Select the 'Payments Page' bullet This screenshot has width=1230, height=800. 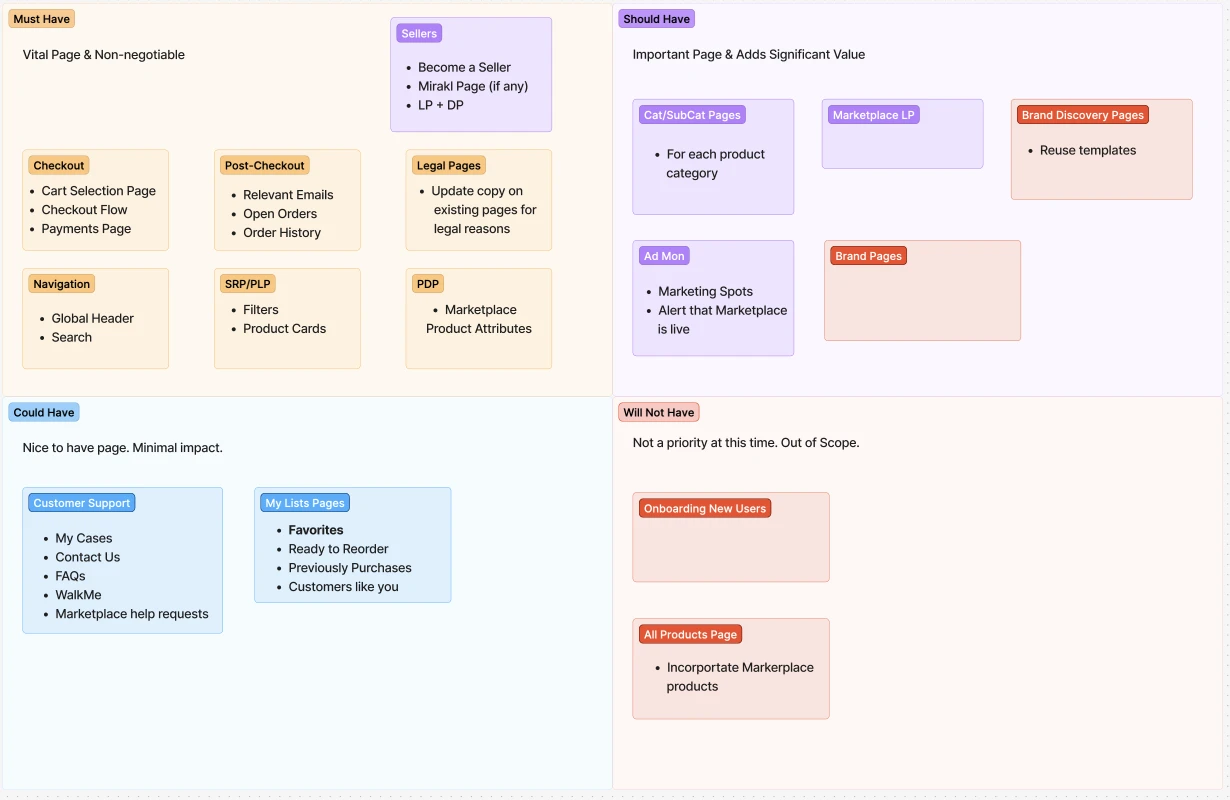click(86, 229)
